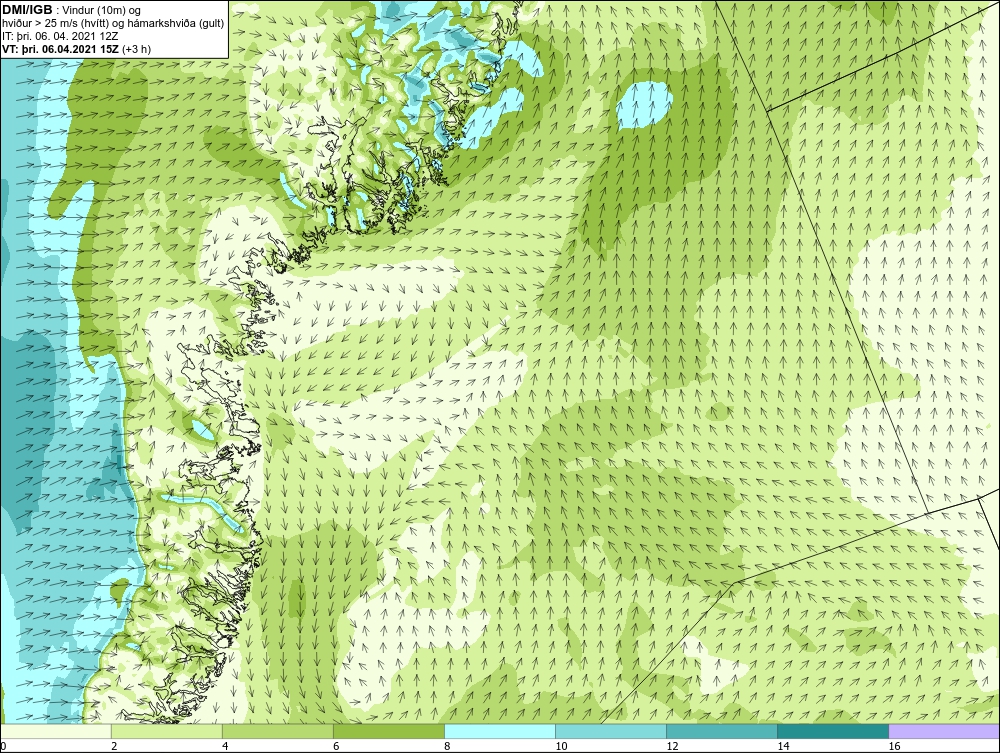
Task: Click the legend tick label 4
Action: pos(225,746)
